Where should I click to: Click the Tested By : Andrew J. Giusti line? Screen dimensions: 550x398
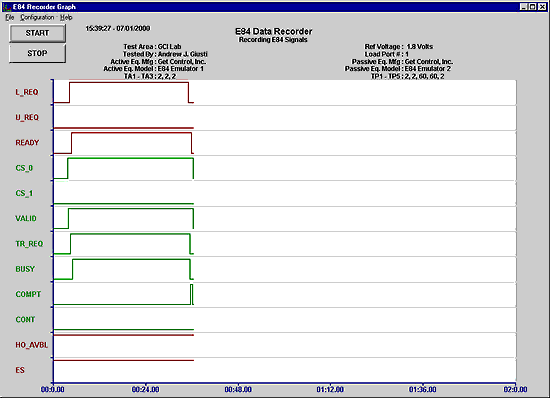[165, 54]
